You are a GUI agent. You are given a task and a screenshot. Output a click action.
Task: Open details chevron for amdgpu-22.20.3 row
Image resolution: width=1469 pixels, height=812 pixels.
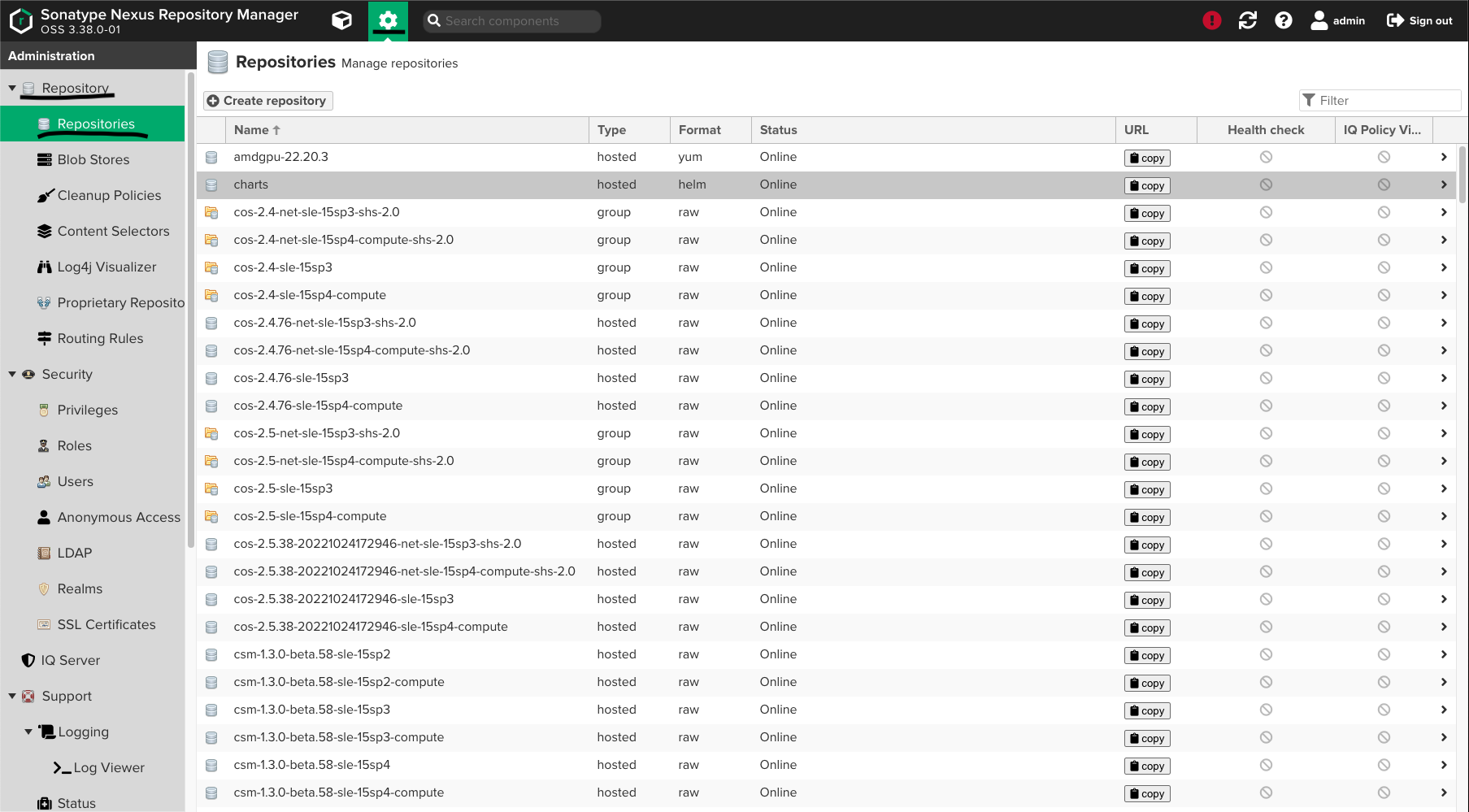[x=1444, y=157]
